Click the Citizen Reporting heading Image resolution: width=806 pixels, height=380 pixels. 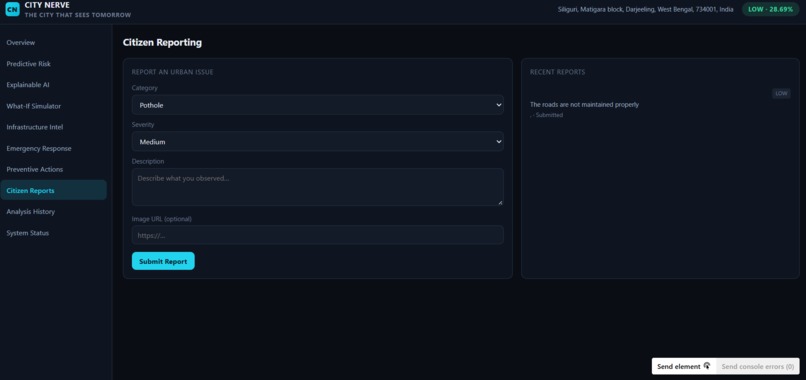point(162,43)
